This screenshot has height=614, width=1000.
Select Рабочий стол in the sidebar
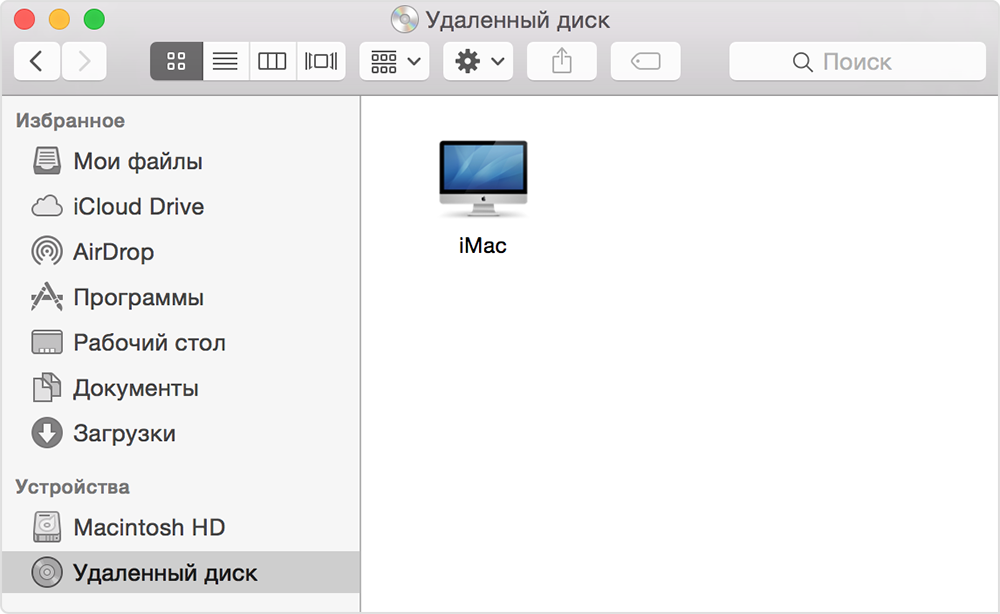[x=149, y=343]
